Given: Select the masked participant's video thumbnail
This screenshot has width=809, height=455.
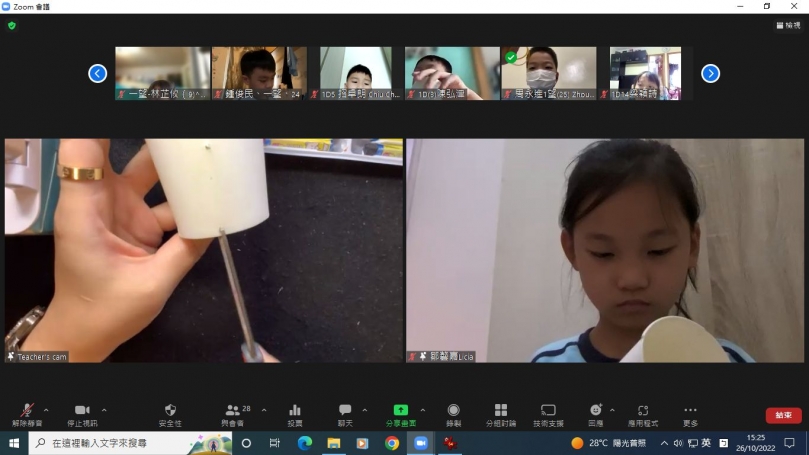Looking at the screenshot, I should (548, 73).
